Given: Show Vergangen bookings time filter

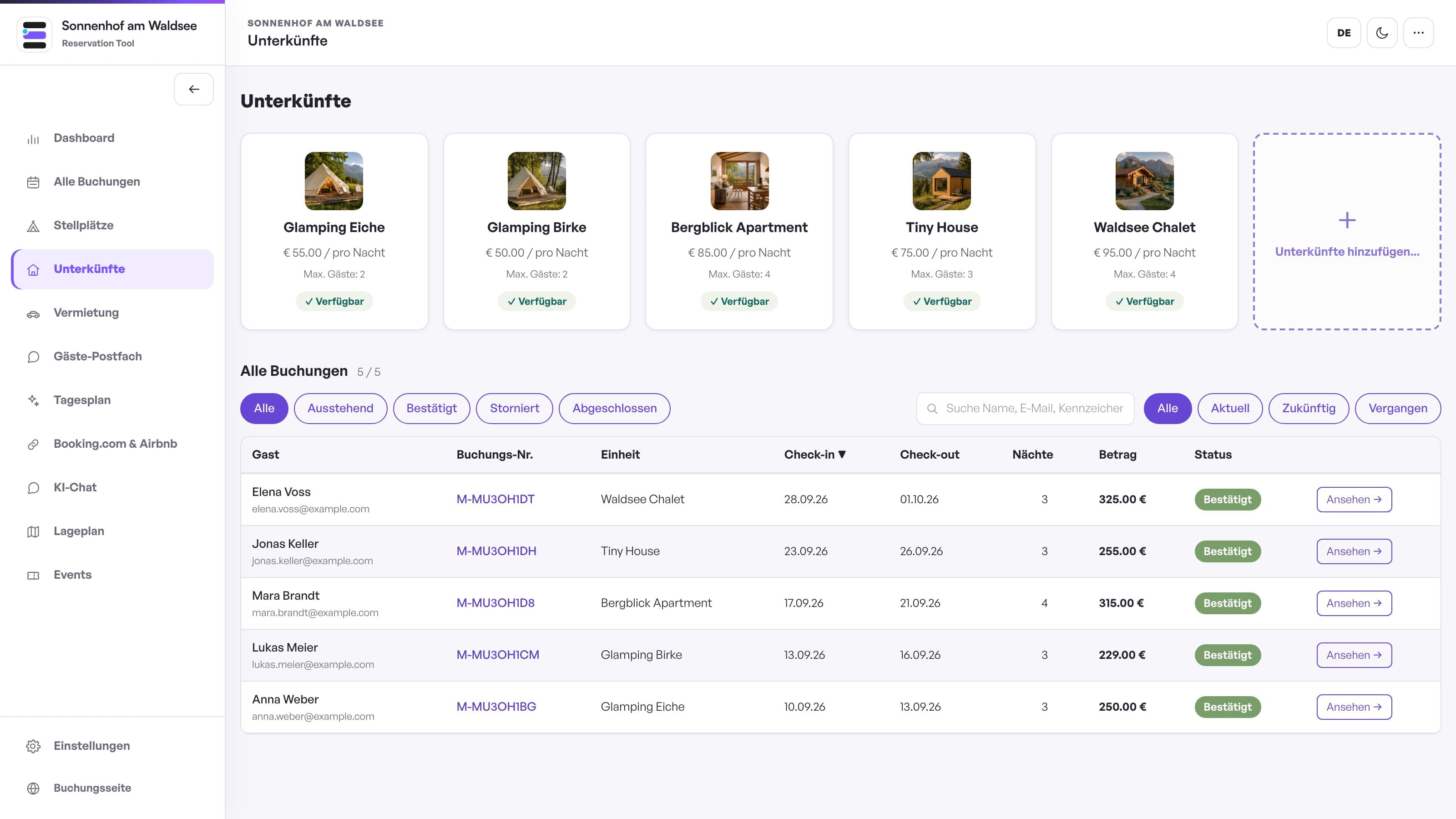Looking at the screenshot, I should point(1398,408).
